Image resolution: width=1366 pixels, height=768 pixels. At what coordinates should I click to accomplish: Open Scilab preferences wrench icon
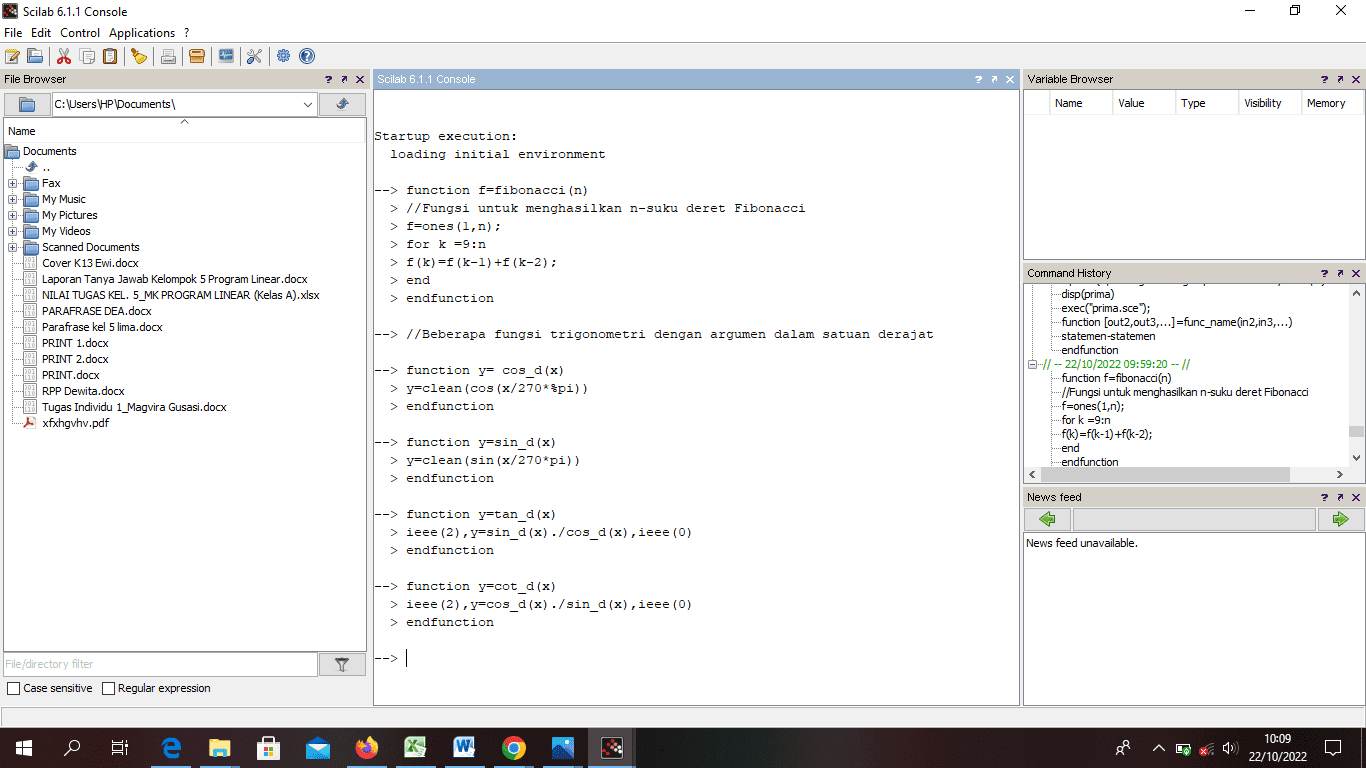tap(254, 56)
